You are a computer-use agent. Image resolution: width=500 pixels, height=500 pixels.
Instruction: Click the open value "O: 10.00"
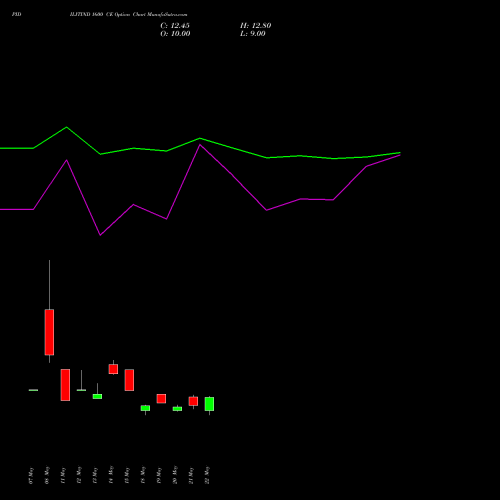[x=175, y=34]
